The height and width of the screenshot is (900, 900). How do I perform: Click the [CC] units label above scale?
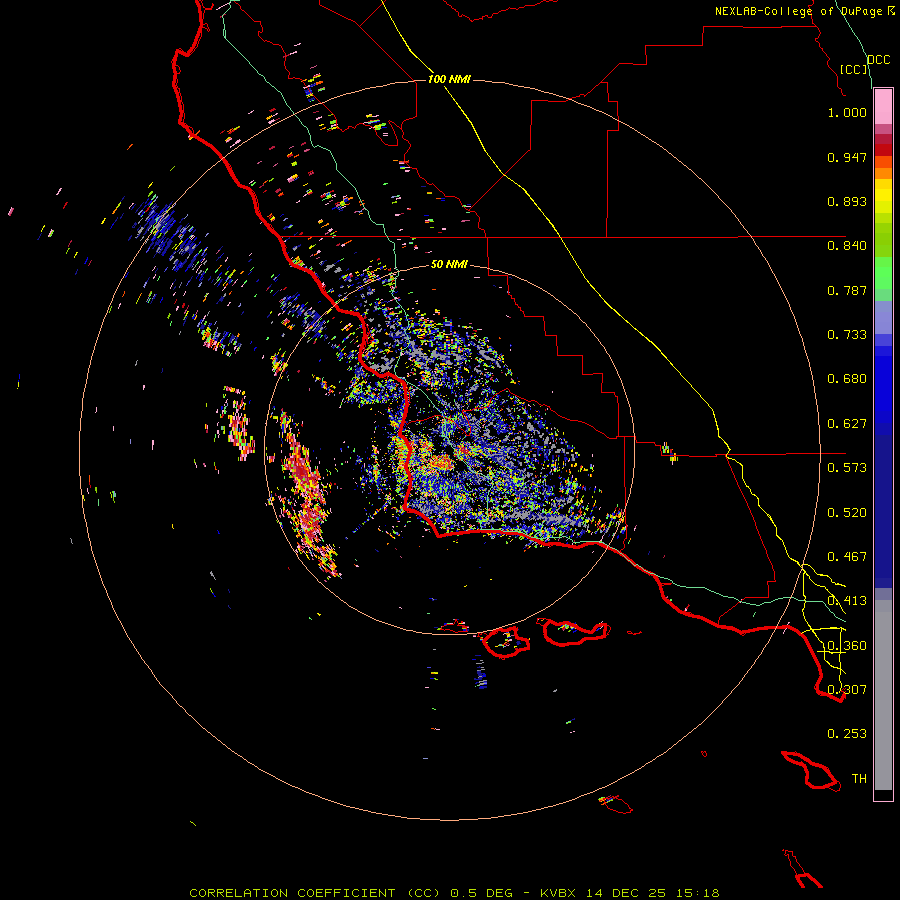tap(854, 69)
